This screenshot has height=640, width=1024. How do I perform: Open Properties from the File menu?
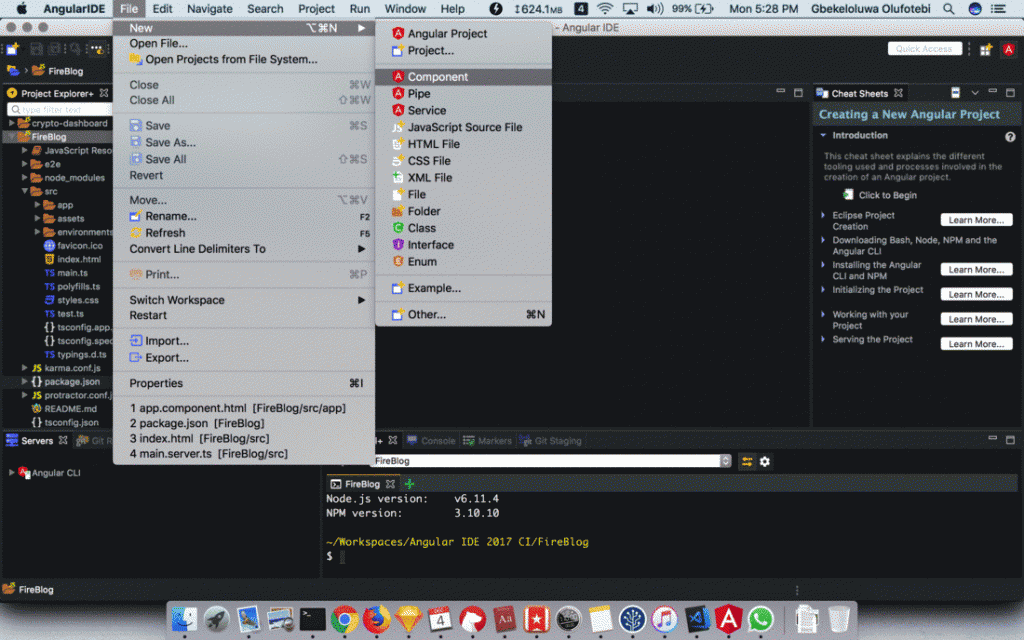click(x=244, y=383)
